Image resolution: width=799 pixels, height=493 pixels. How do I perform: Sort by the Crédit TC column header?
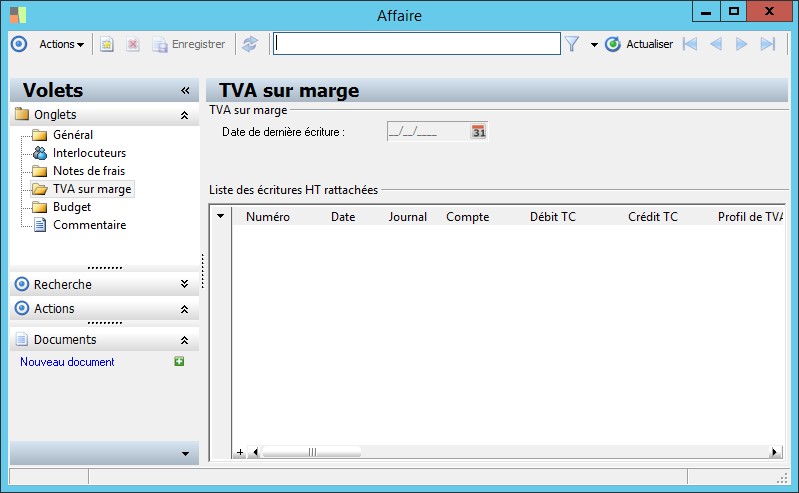point(653,217)
